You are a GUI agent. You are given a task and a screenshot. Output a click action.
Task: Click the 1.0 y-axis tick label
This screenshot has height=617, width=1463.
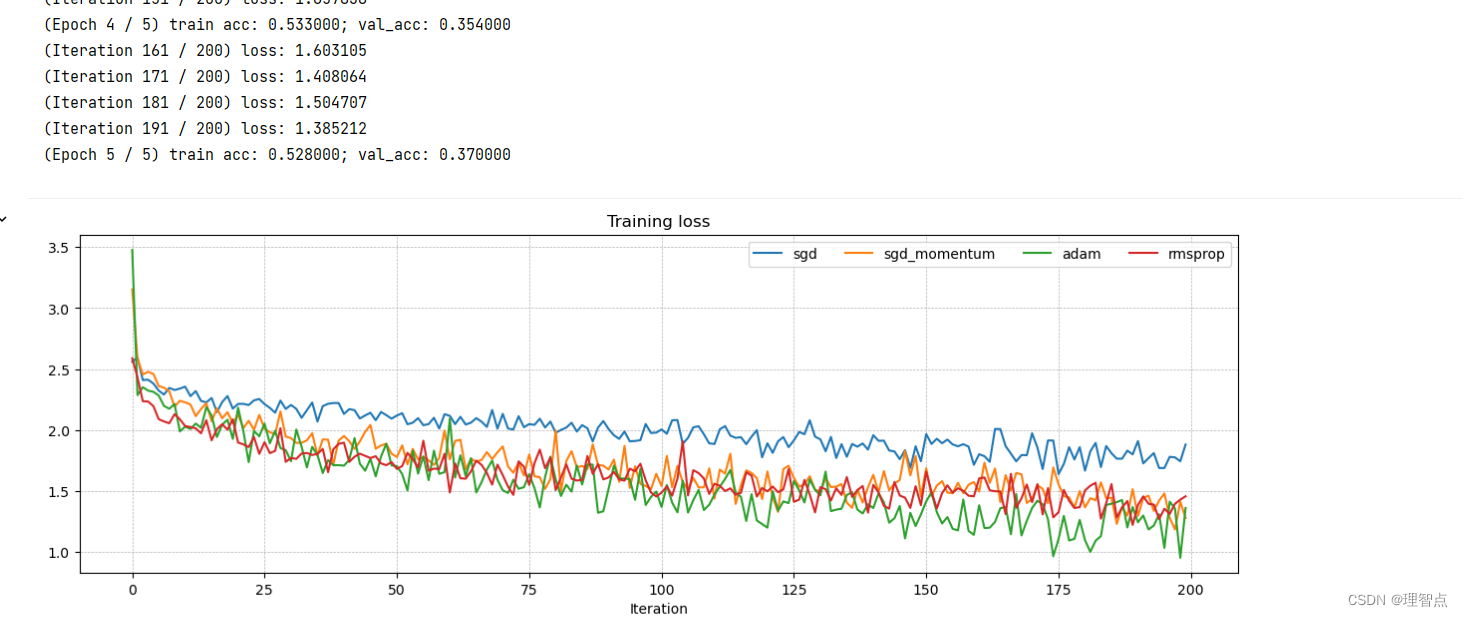(58, 553)
